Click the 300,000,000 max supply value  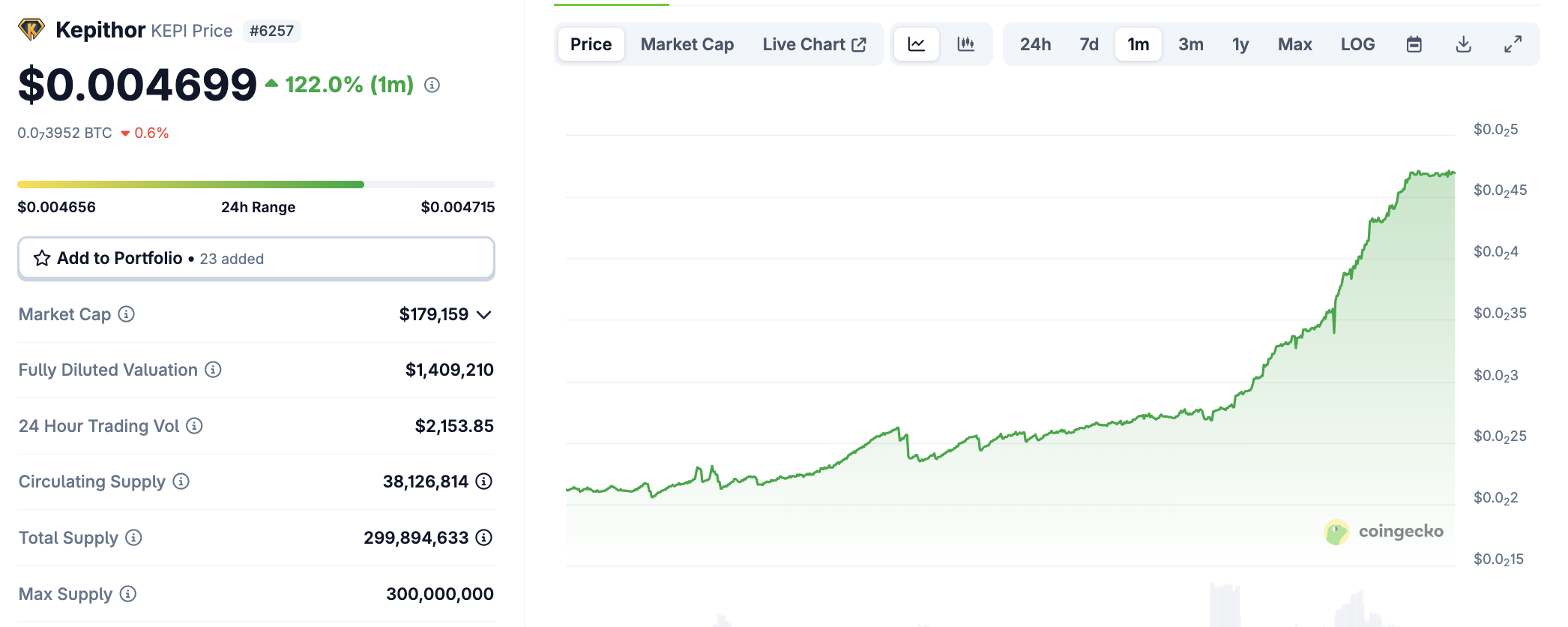click(x=440, y=594)
